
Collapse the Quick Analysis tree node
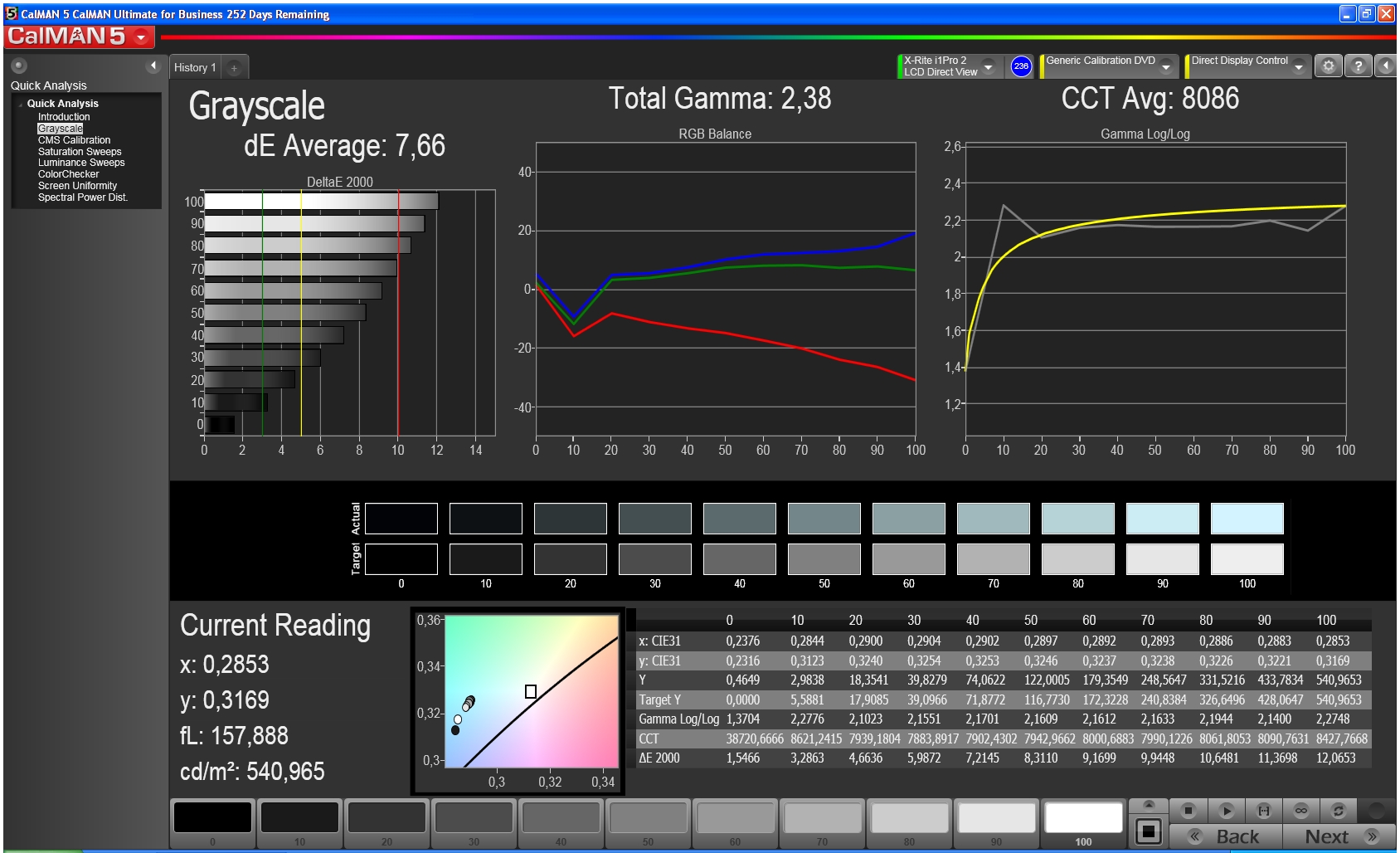20,104
